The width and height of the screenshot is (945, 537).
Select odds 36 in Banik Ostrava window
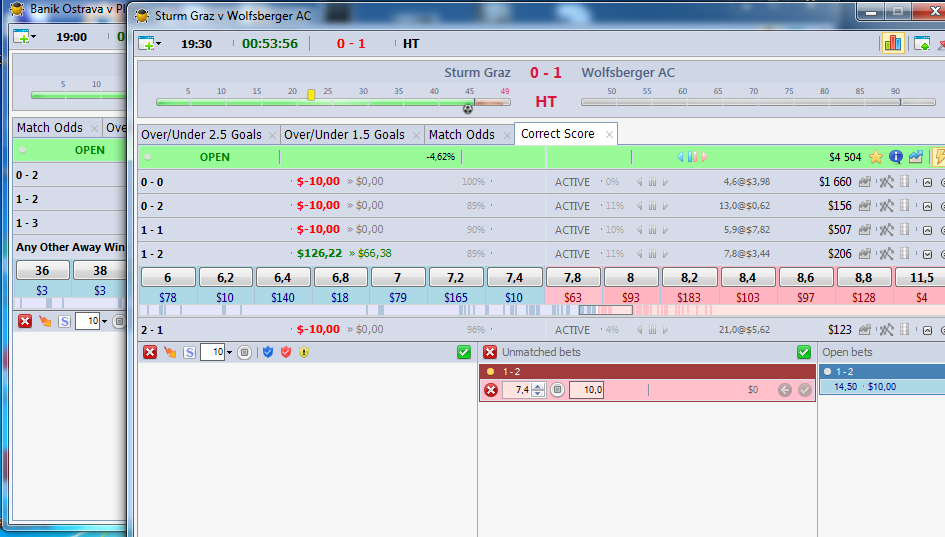click(x=42, y=270)
